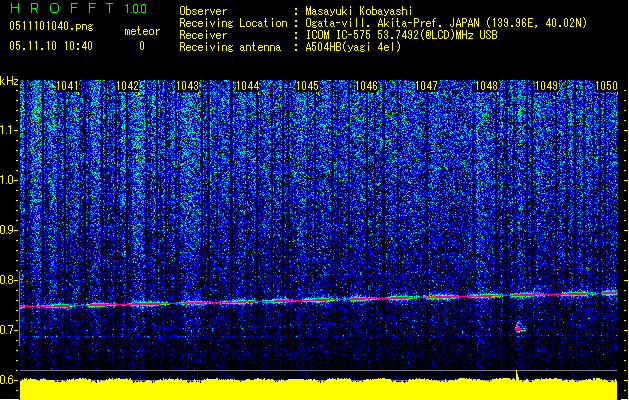The image size is (629, 400).
Task: Click the HROFFT 1.0.0 title text
Action: (x=79, y=8)
